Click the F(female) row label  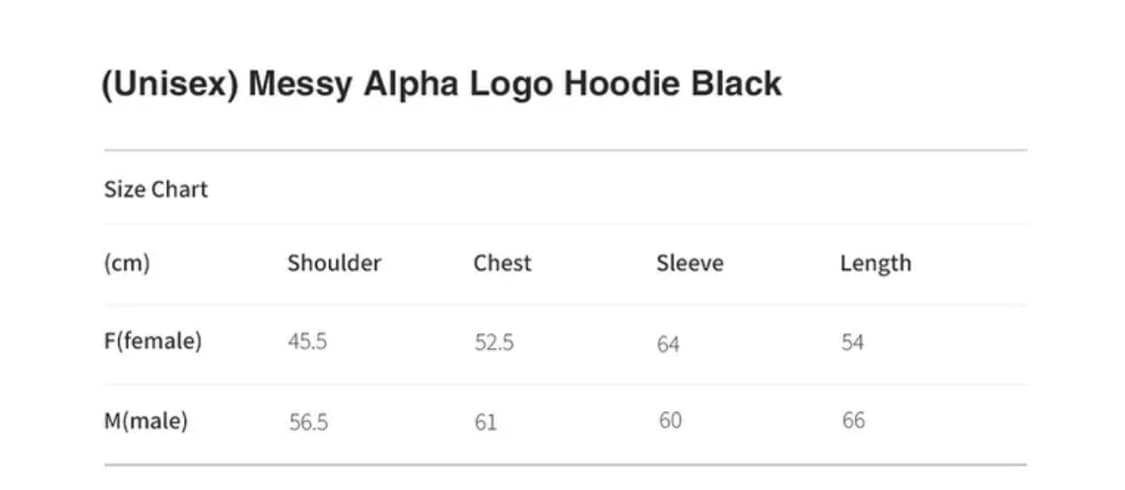pos(153,342)
